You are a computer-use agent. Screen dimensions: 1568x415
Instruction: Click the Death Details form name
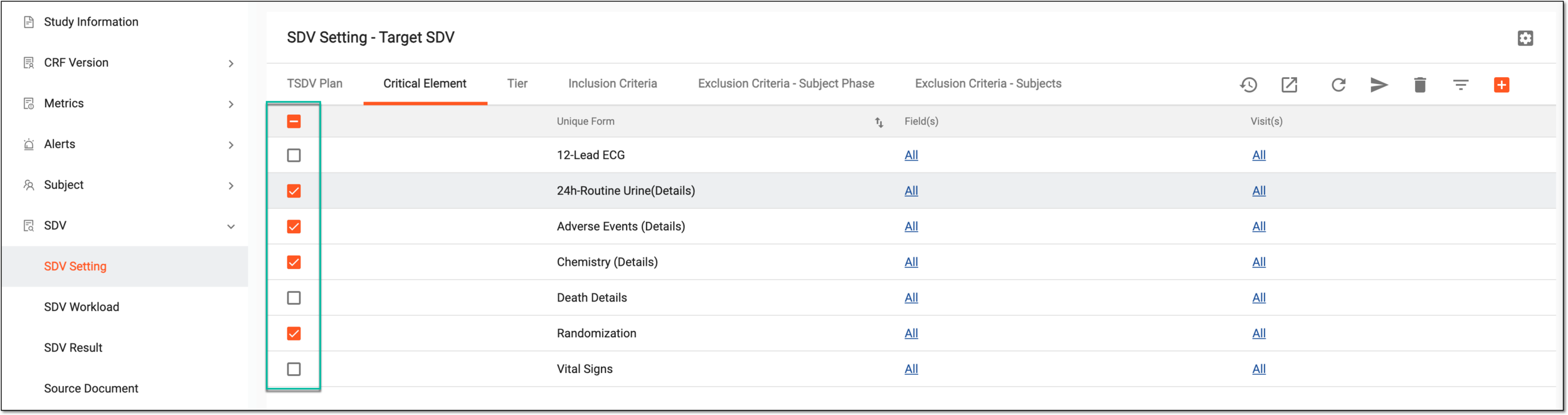(x=591, y=298)
